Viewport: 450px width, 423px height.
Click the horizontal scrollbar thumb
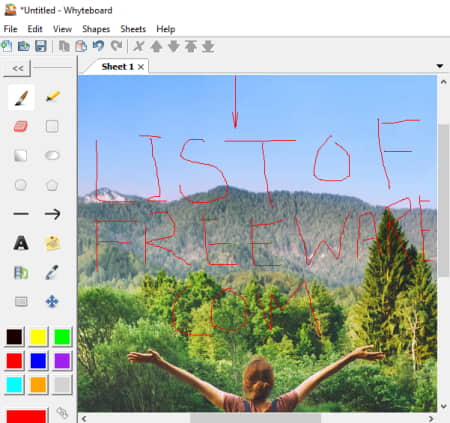(x=255, y=418)
